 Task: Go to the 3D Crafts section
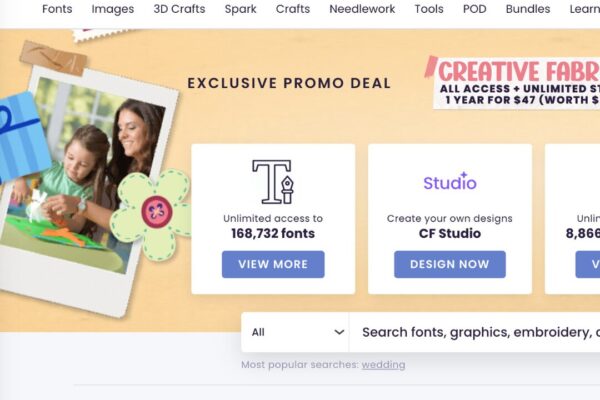click(179, 9)
